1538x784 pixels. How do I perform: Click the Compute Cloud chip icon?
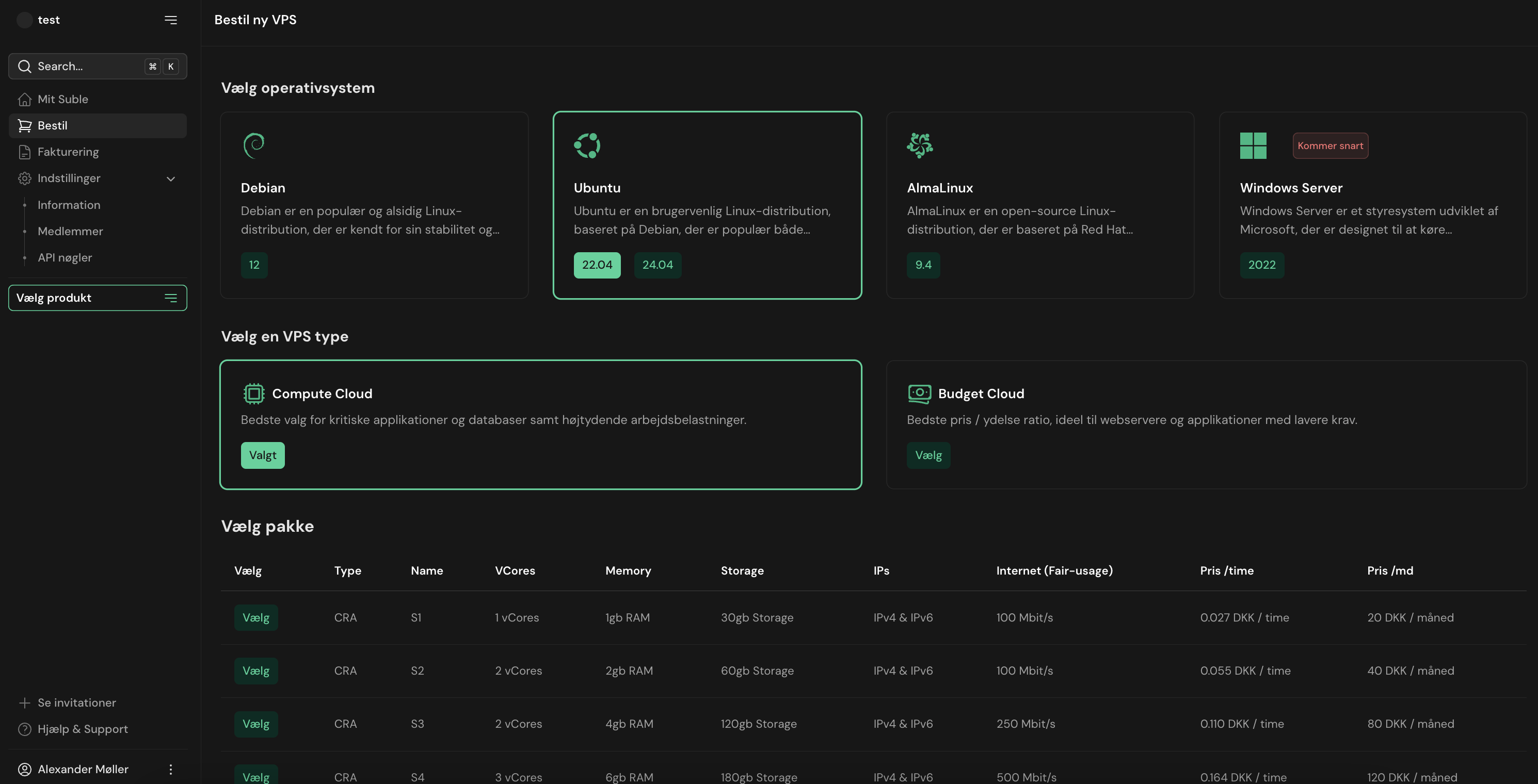click(254, 394)
